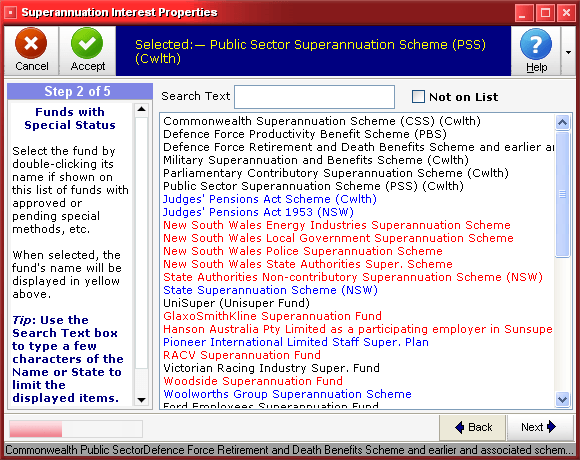Select State Superannuation Scheme (NSW)
This screenshot has width=580, height=460.
click(270, 290)
